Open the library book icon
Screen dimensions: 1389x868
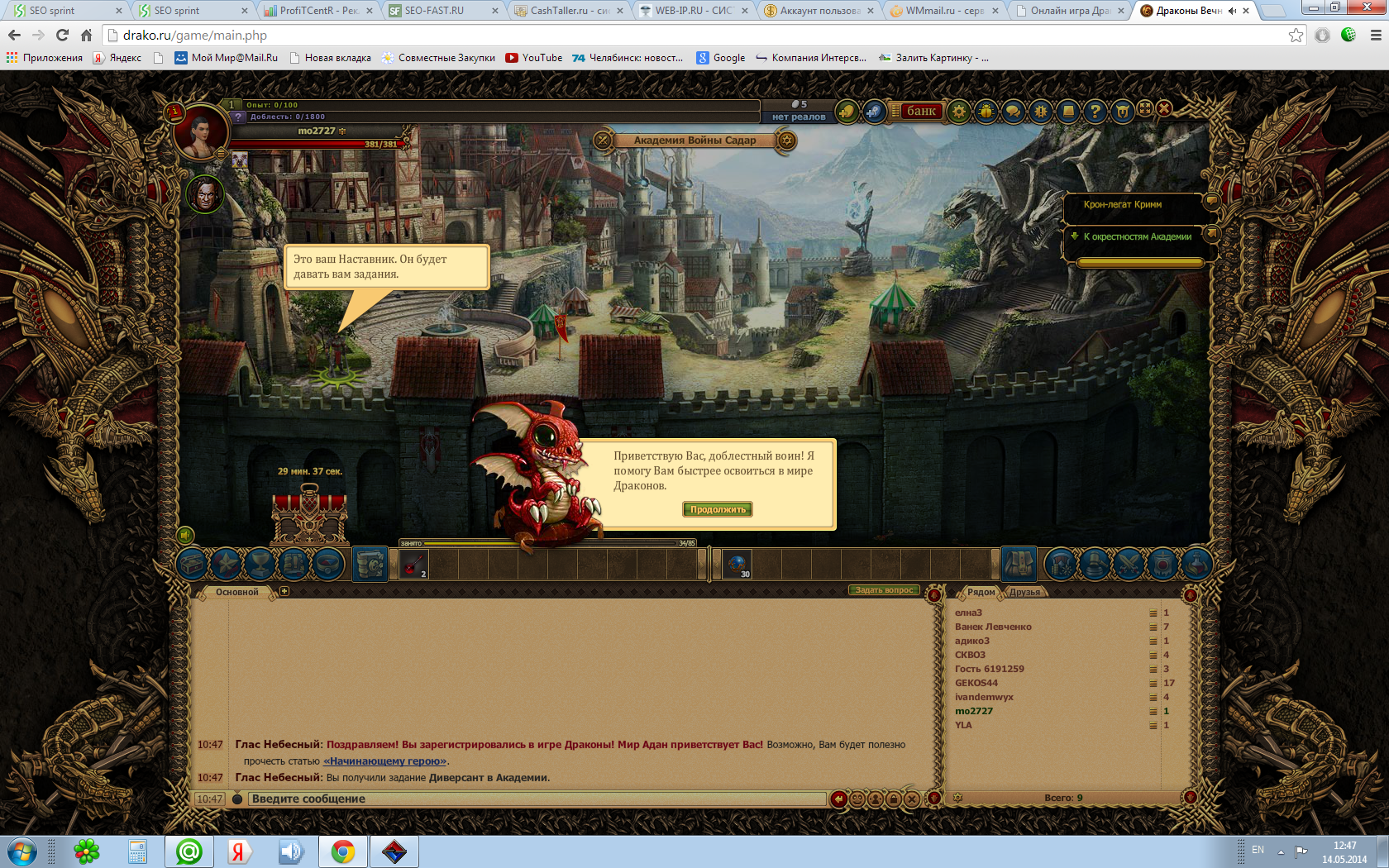point(1068,111)
